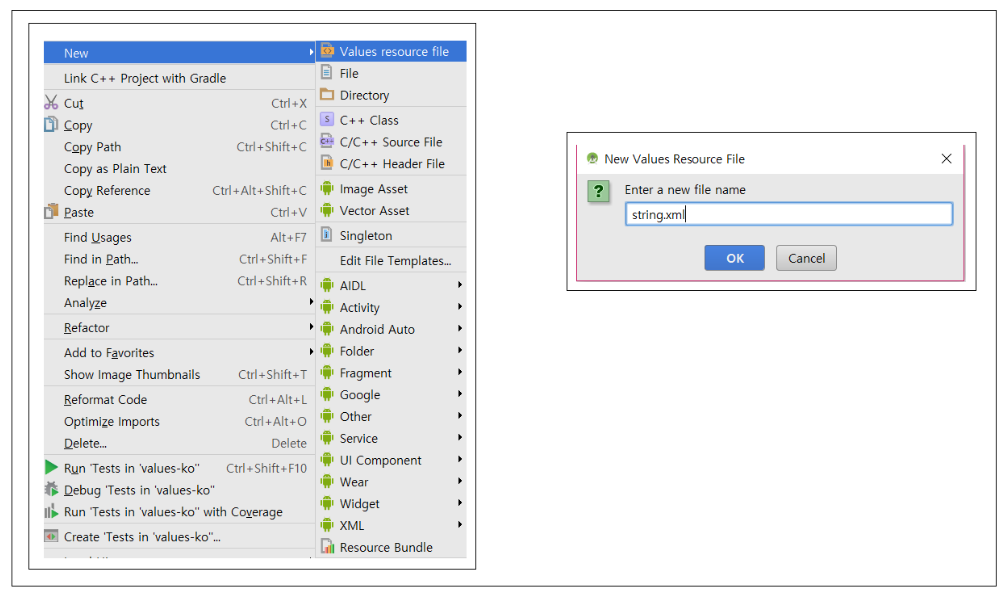Expand the New submenu arrow
Screen dimensions: 1003x596
(311, 52)
